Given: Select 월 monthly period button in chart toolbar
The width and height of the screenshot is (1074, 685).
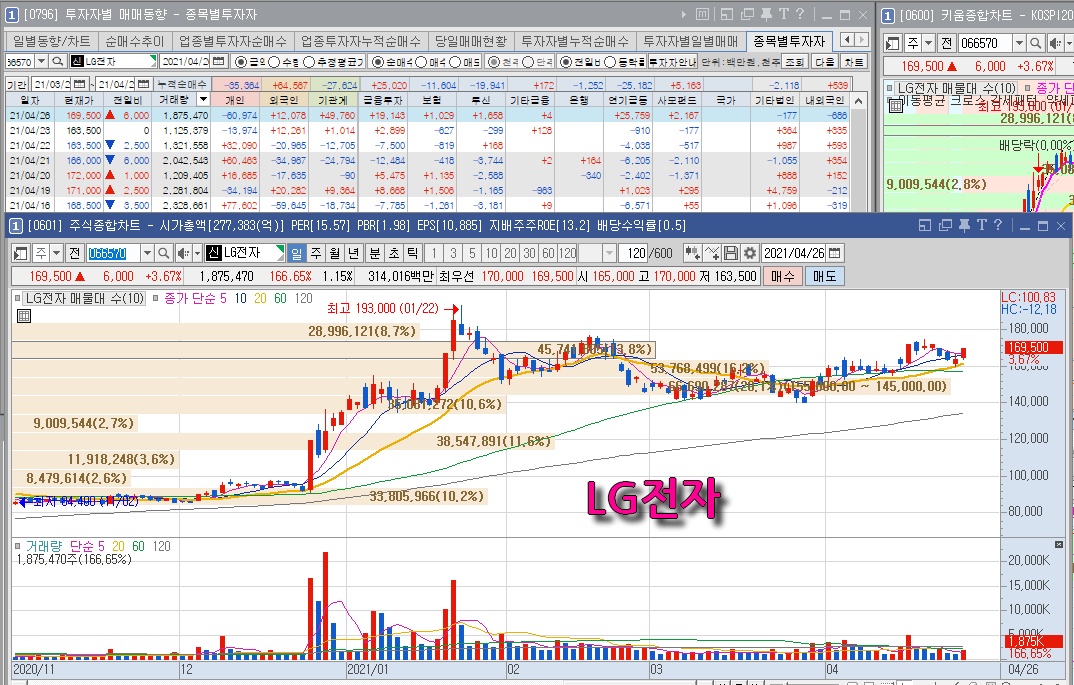Looking at the screenshot, I should pos(334,253).
